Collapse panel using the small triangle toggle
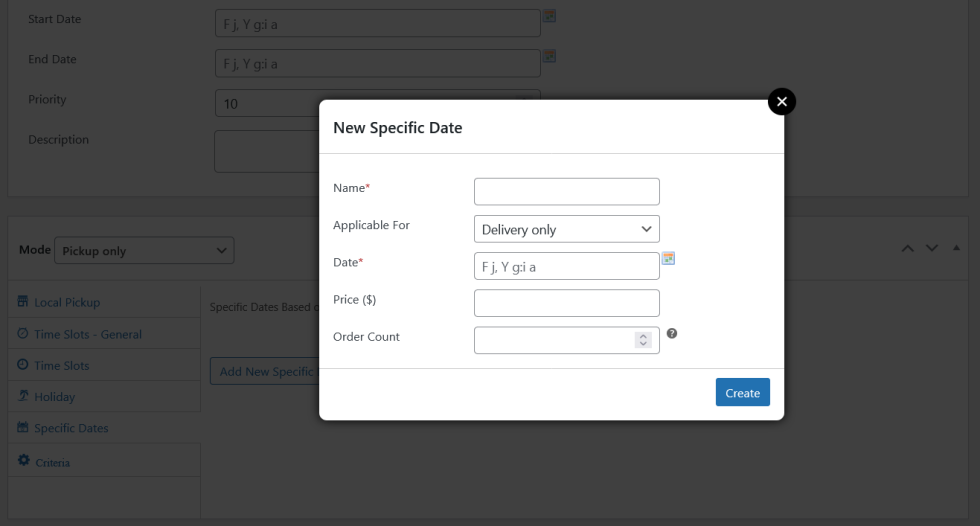 (x=956, y=248)
